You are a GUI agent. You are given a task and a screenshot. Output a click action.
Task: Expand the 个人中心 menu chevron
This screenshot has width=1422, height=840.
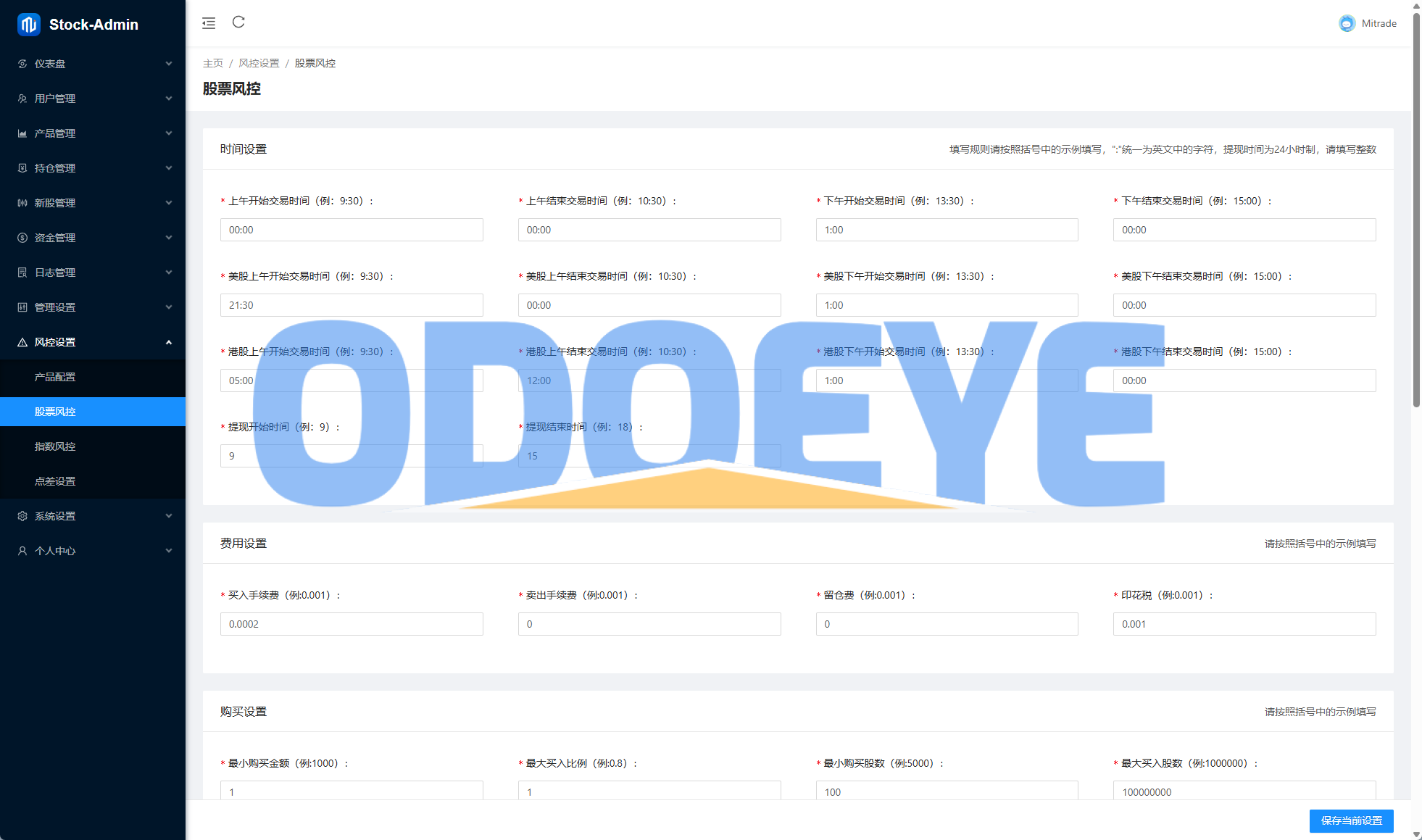pyautogui.click(x=169, y=551)
